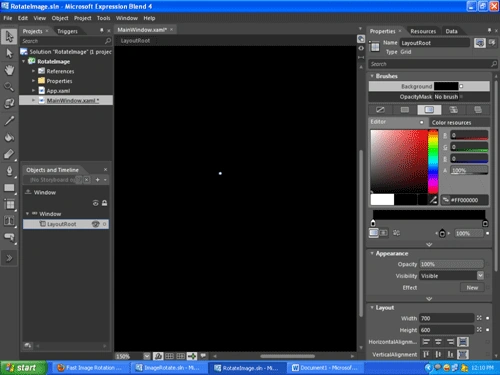Toggle show all eye icon in Objects panel
The width and height of the screenshot is (500, 375).
96,203
